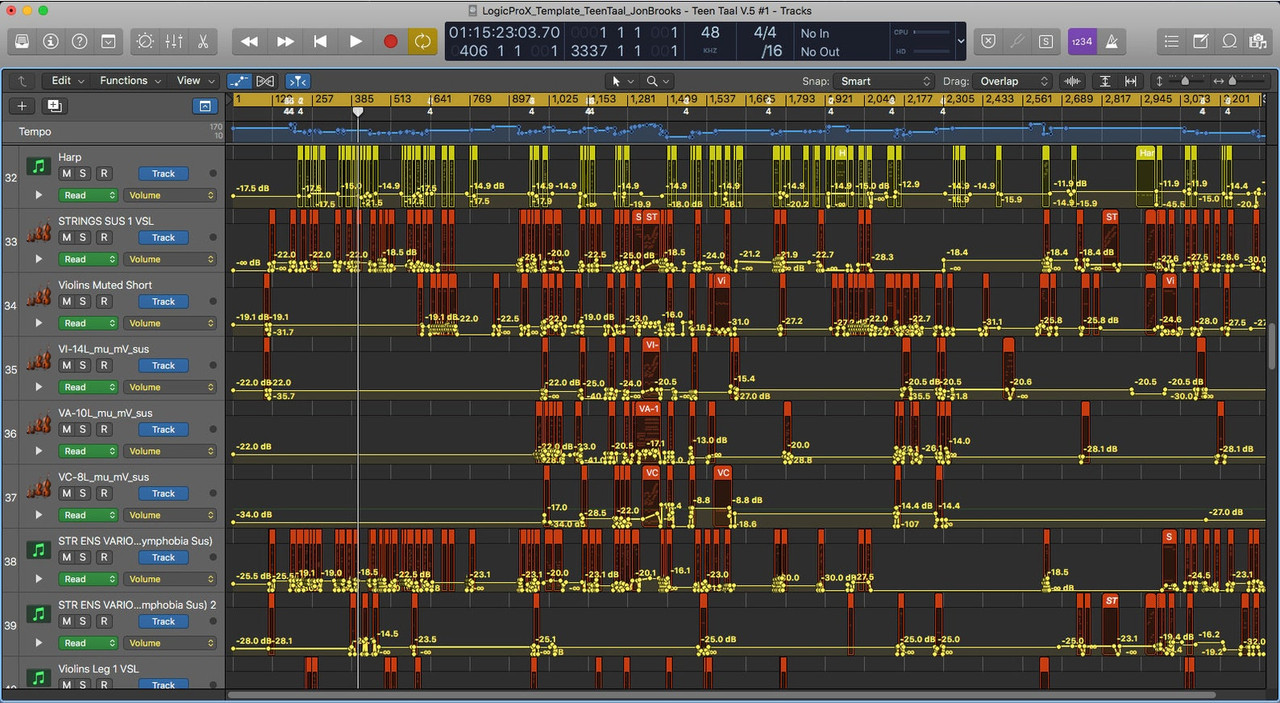Image resolution: width=1280 pixels, height=703 pixels.
Task: Solo the STRINGS SUS 1 VSL track
Action: pos(85,238)
